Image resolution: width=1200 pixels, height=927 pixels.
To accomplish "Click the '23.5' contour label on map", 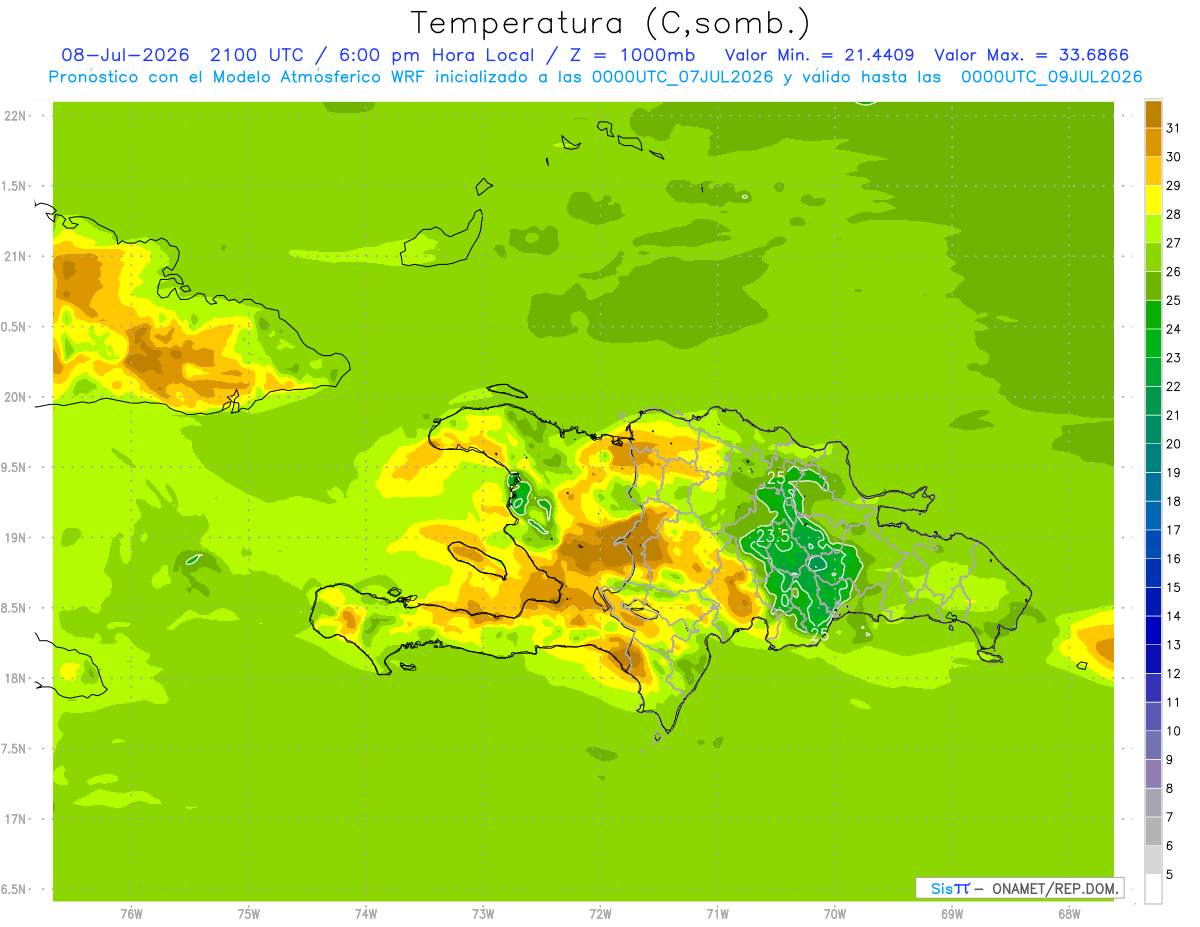I will [x=773, y=536].
